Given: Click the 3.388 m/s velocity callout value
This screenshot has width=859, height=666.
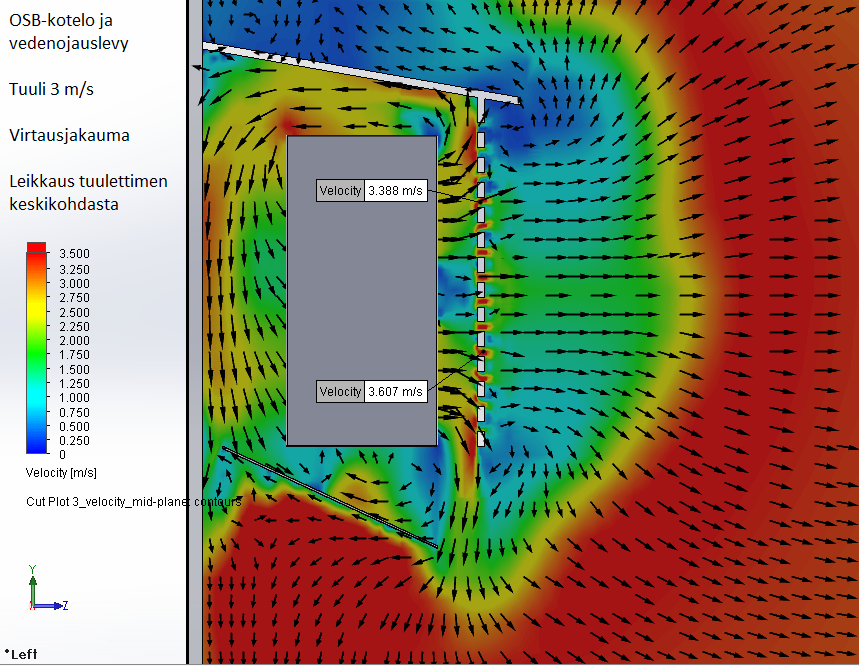Looking at the screenshot, I should pos(396,191).
